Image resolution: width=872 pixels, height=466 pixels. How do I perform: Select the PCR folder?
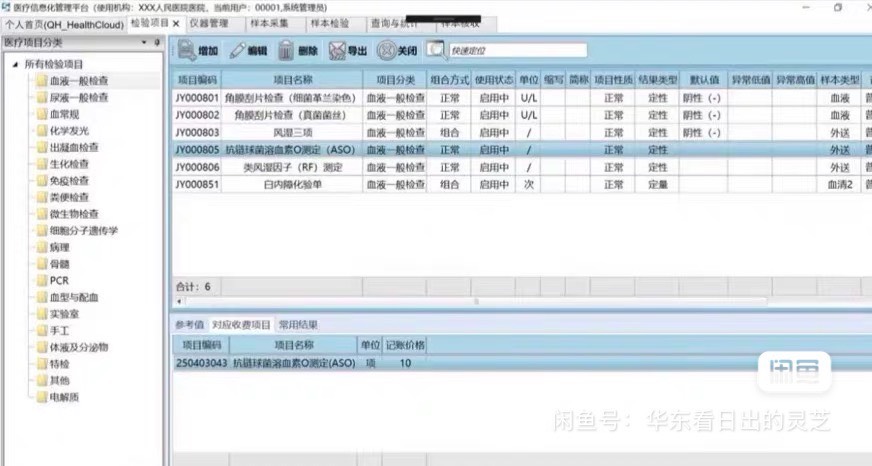tap(53, 281)
